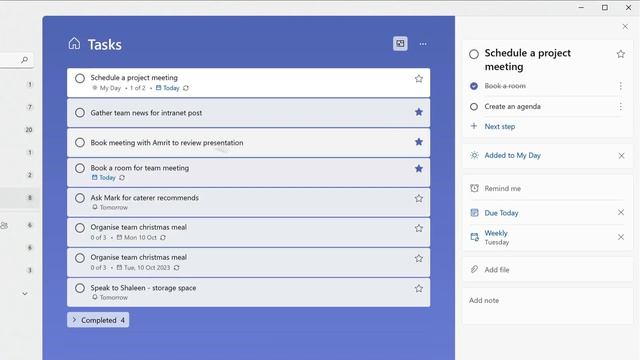
Task: Star 'Organise team christmas meal' Mon 10 Oct task
Action: (419, 228)
